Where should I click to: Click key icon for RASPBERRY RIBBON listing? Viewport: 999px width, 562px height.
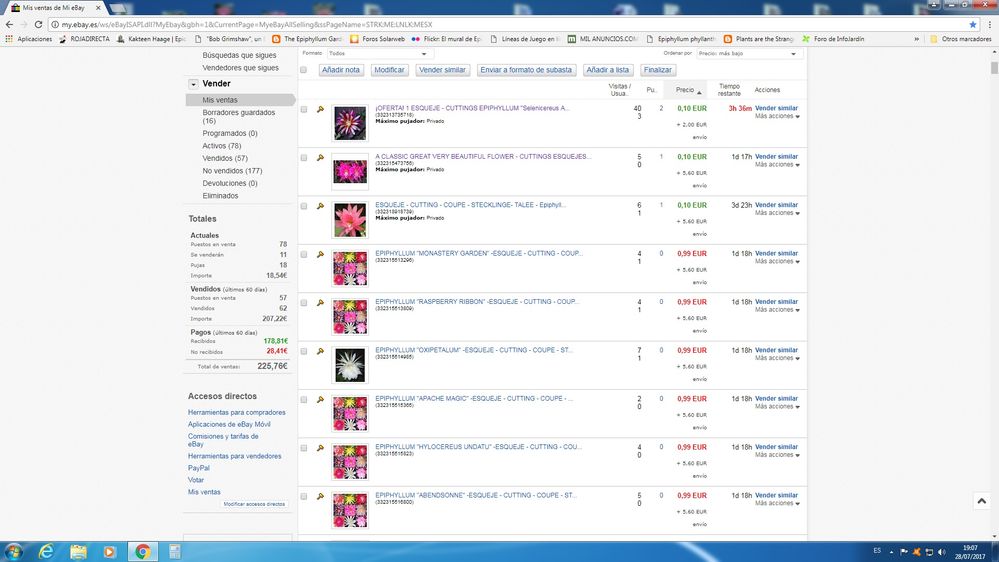pyautogui.click(x=320, y=303)
